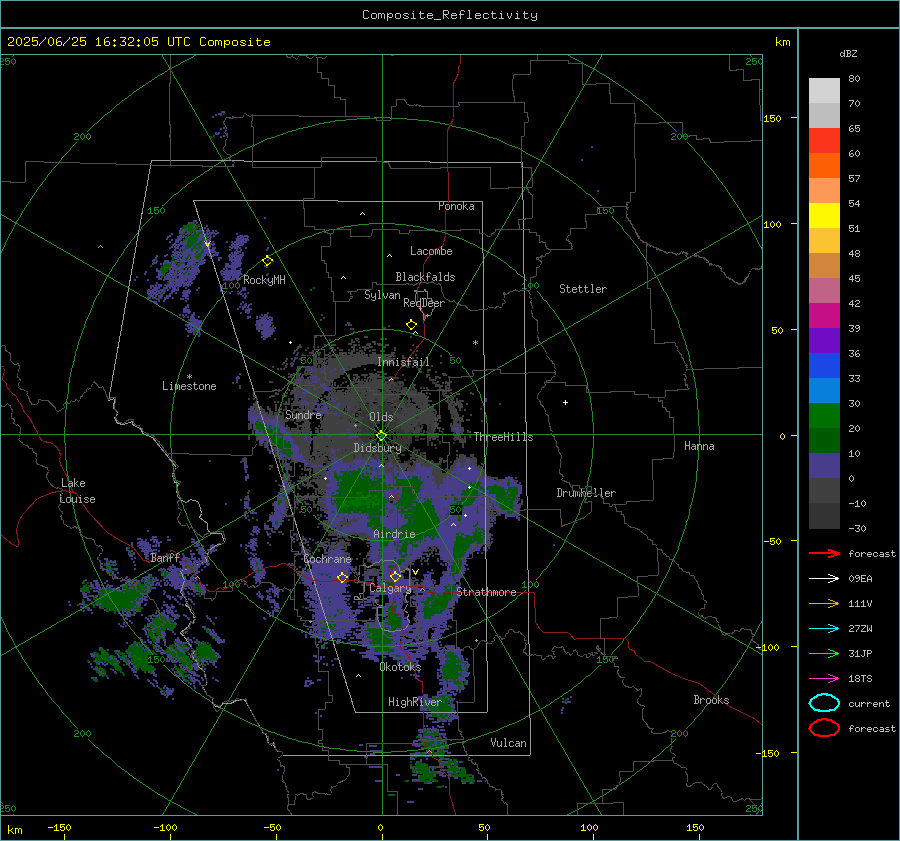The width and height of the screenshot is (900, 841).
Task: Click the Brooks city label
Action: 711,700
